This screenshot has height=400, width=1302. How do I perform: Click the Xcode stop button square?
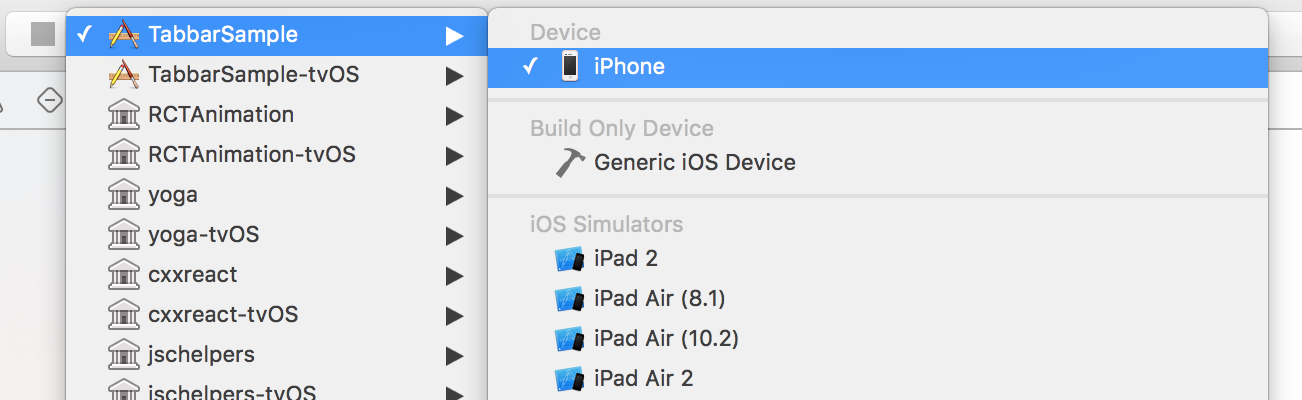coord(43,34)
